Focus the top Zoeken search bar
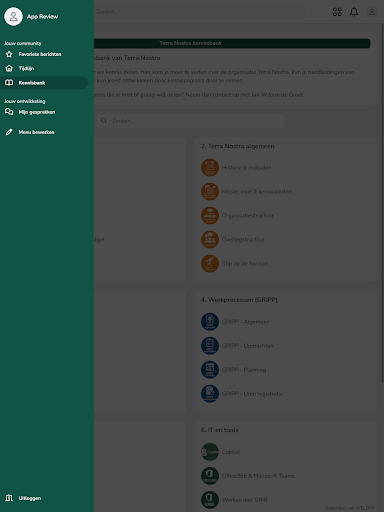This screenshot has width=384, height=512. click(198, 12)
